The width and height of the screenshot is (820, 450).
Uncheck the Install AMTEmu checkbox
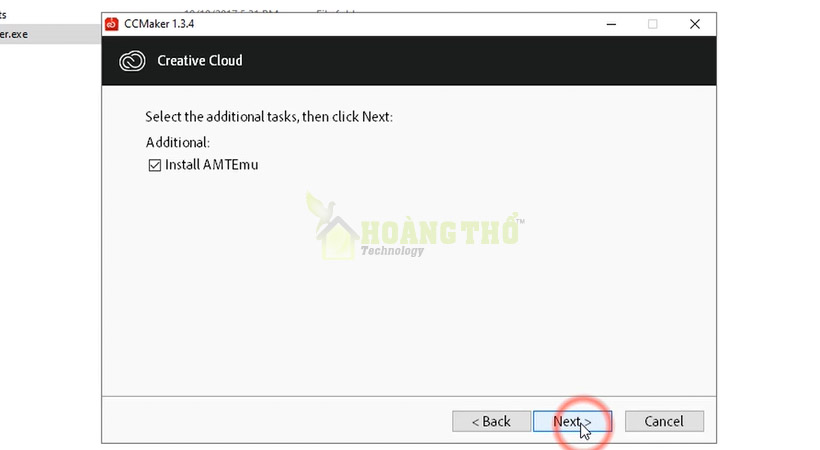(x=154, y=165)
